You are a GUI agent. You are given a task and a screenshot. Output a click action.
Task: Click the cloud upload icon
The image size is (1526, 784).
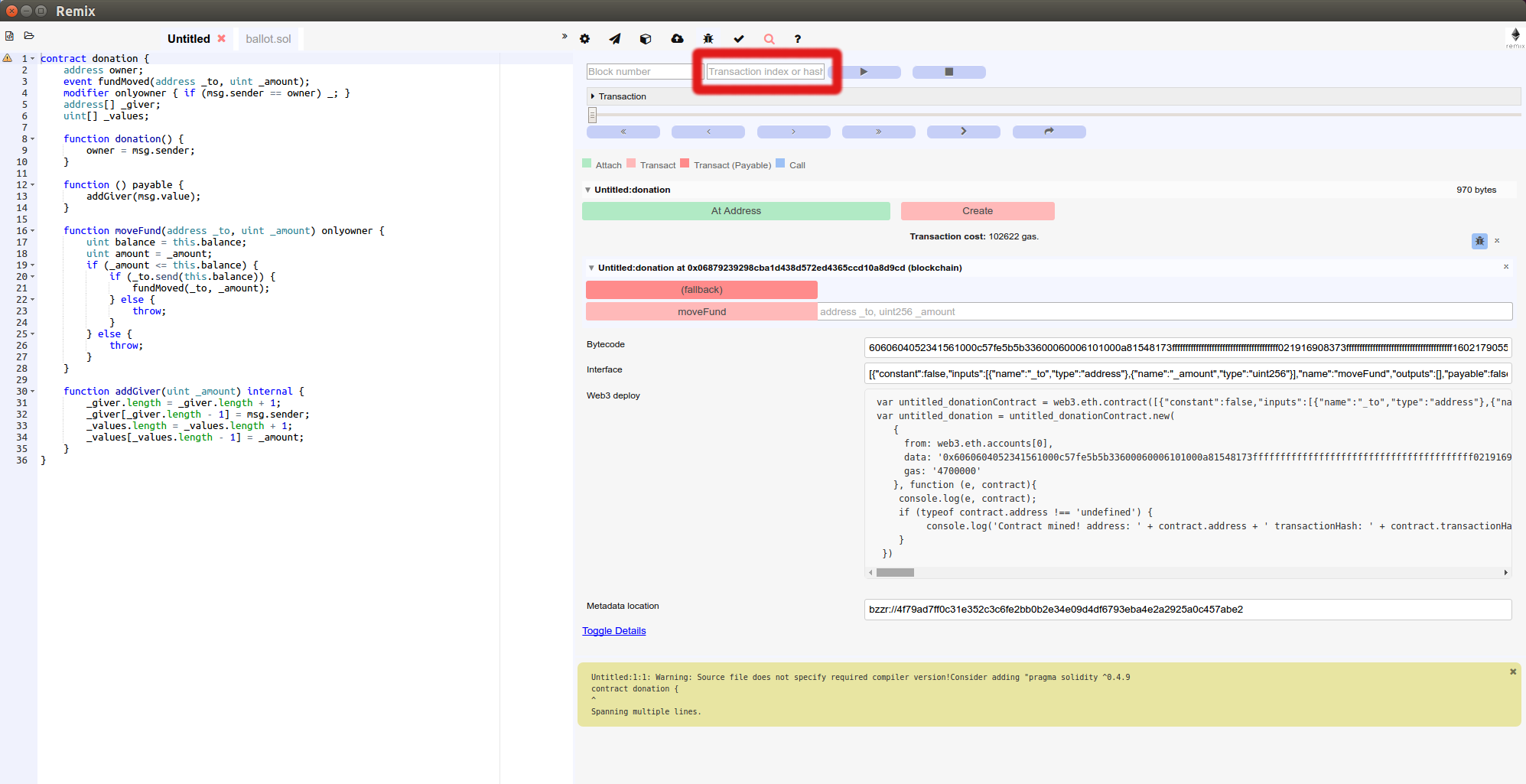(677, 39)
